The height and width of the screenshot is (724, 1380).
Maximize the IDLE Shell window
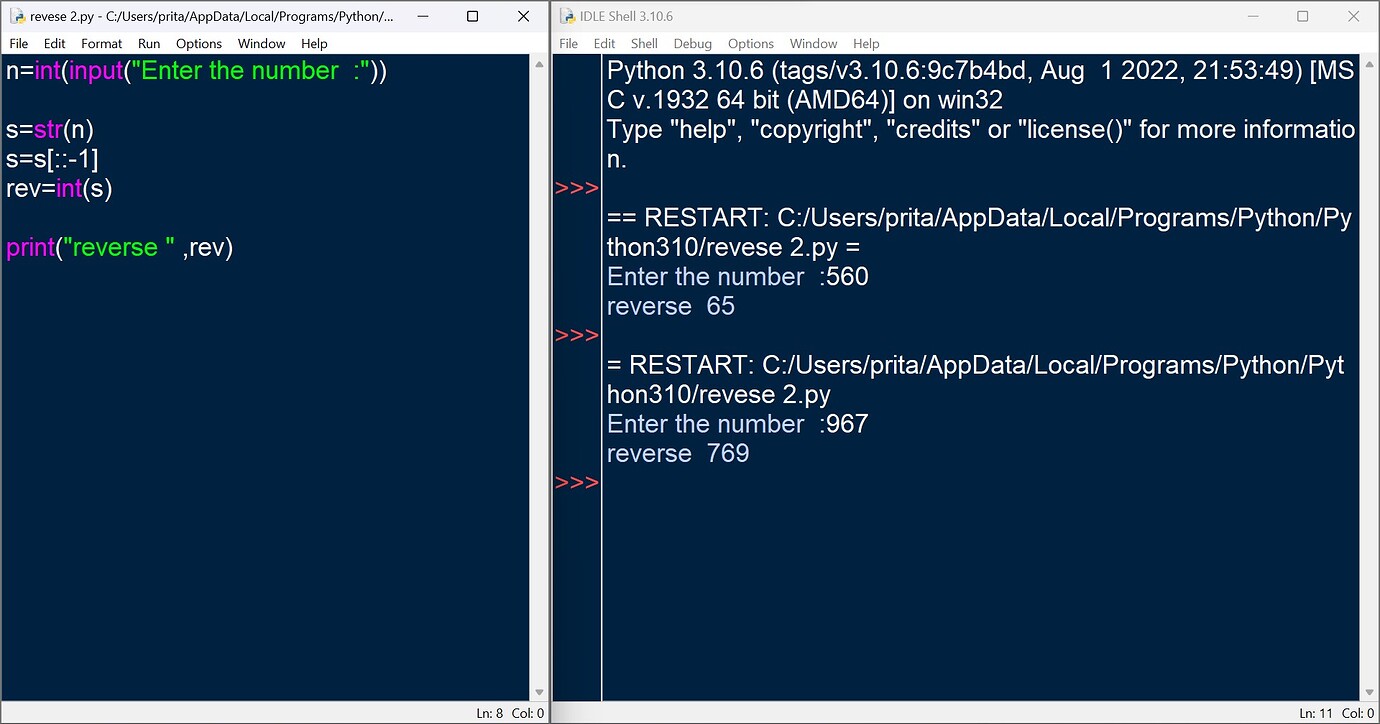click(x=1303, y=17)
